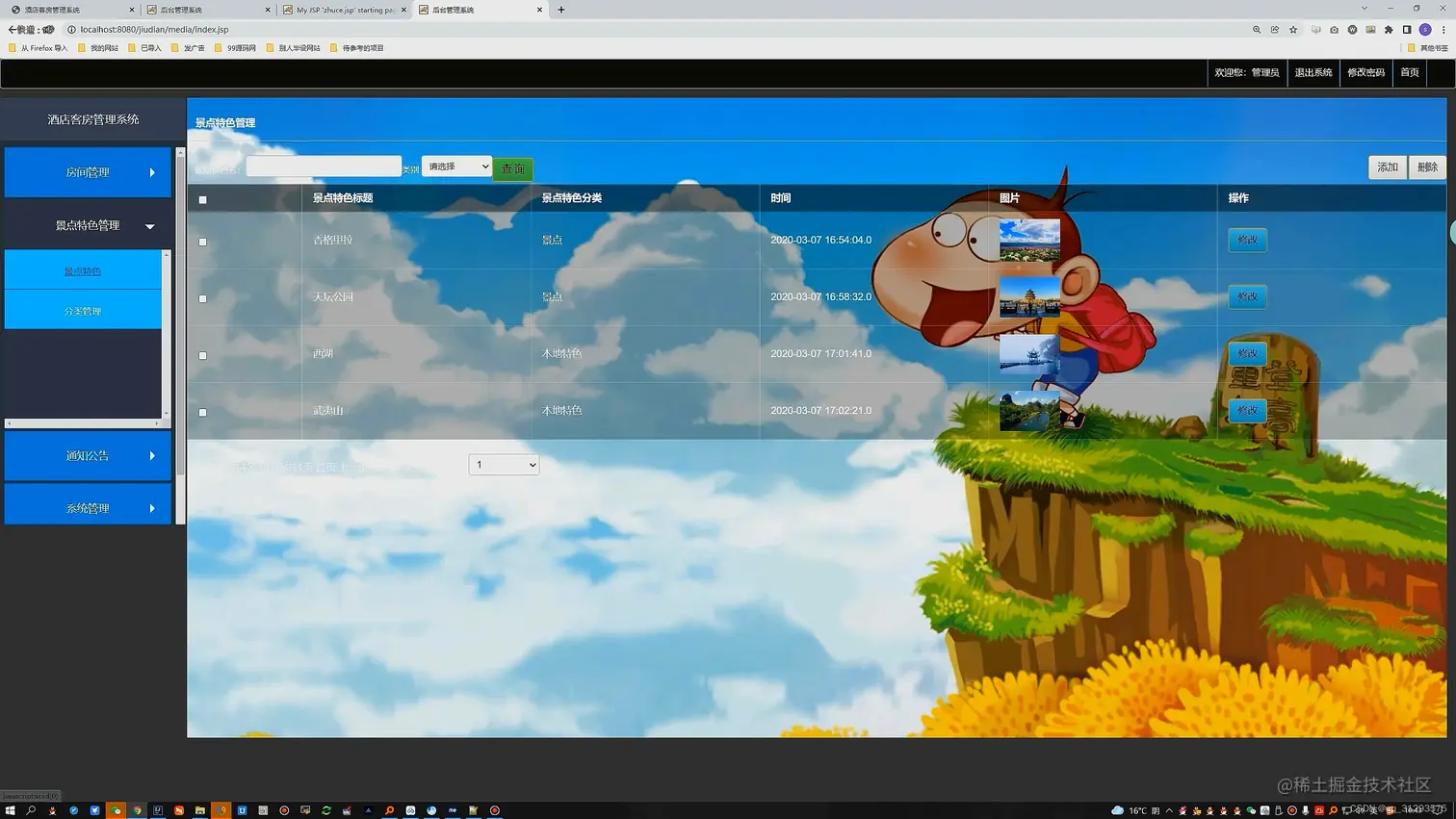Open File Explorer folder in taskbar
Viewport: 1456px width, 819px height.
pos(200,810)
